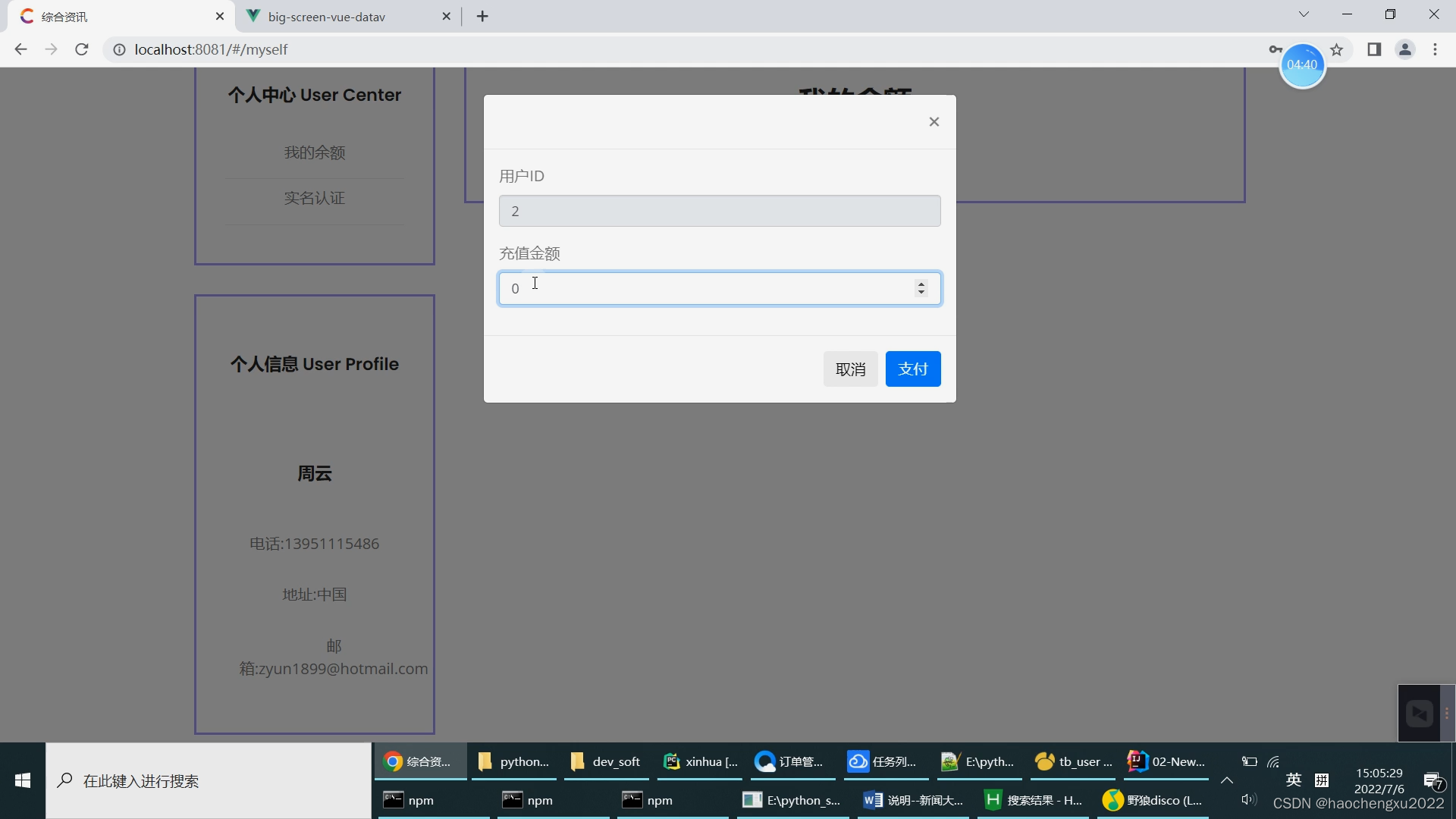Click the address bar URL
The width and height of the screenshot is (1456, 819).
pyautogui.click(x=211, y=49)
